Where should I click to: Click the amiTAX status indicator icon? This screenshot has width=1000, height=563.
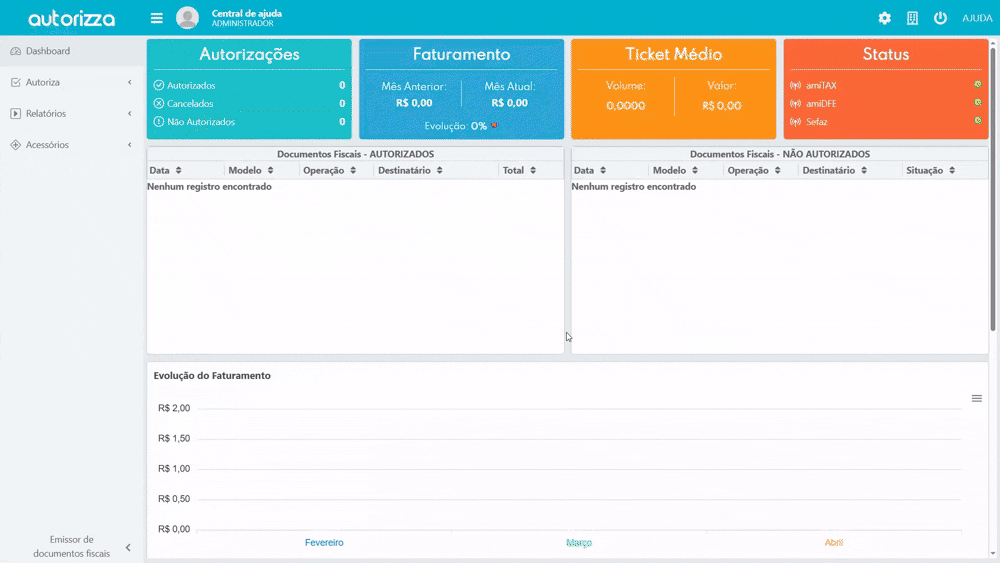(x=977, y=85)
